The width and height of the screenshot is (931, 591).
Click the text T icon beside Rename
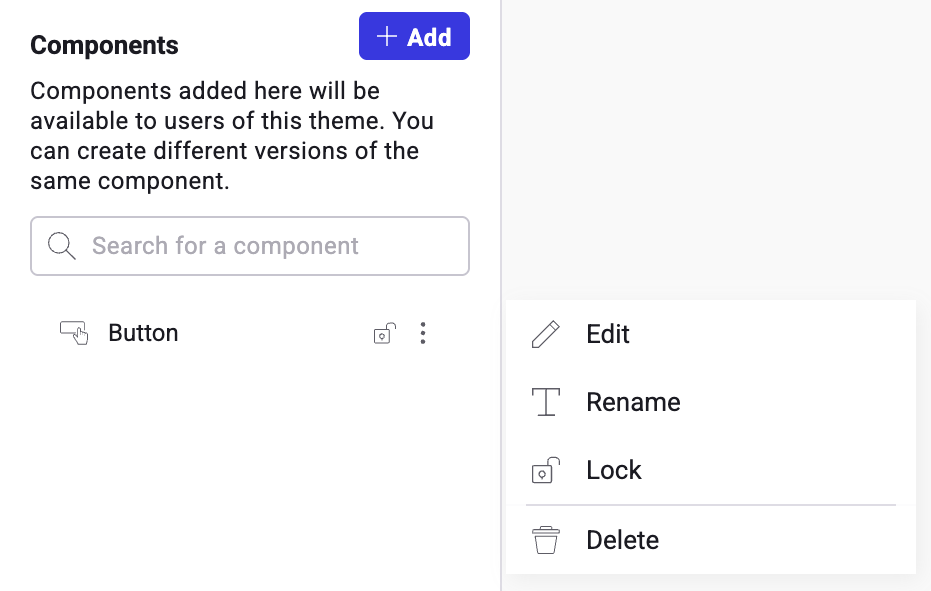click(x=545, y=402)
